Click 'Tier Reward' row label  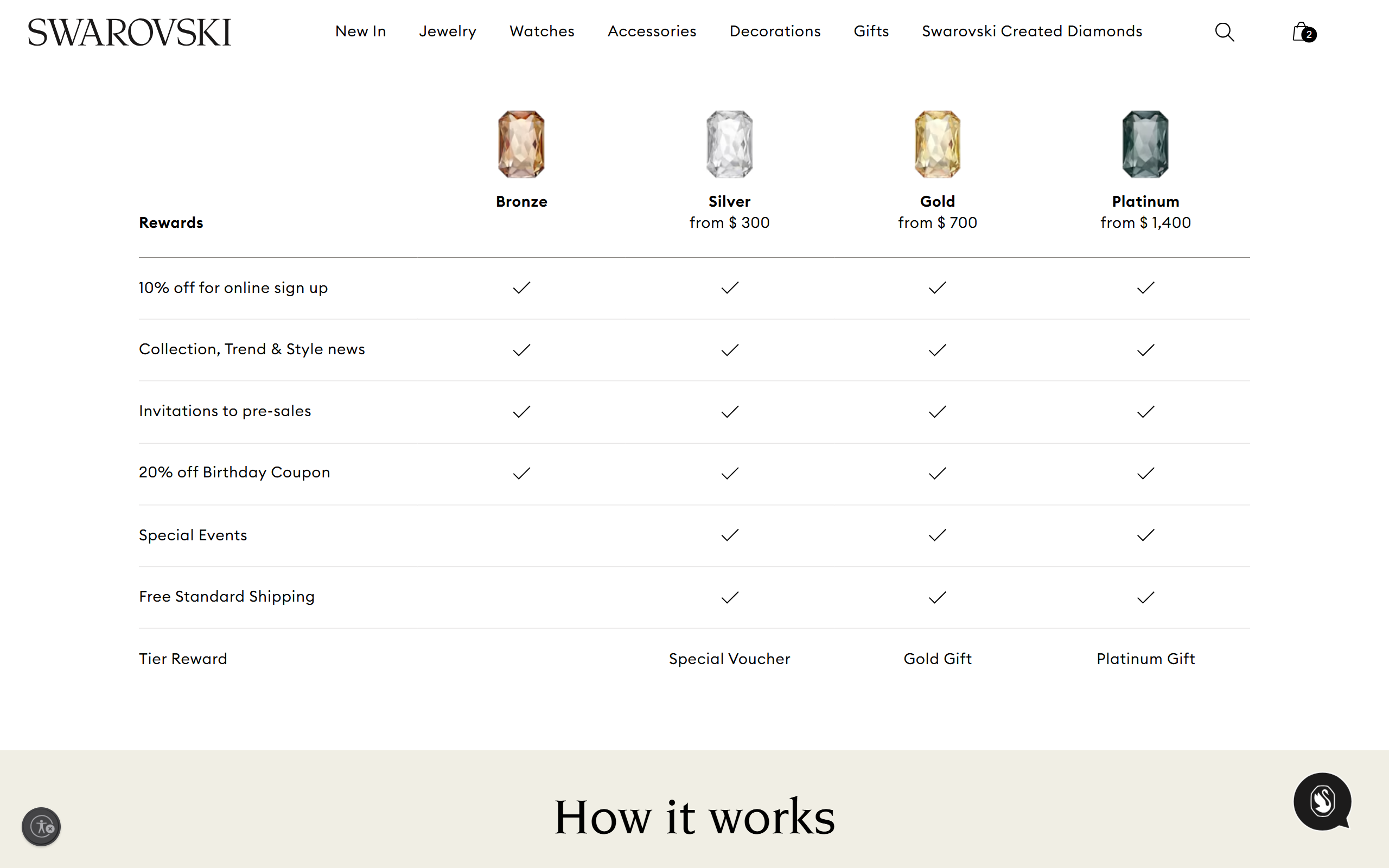[183, 659]
